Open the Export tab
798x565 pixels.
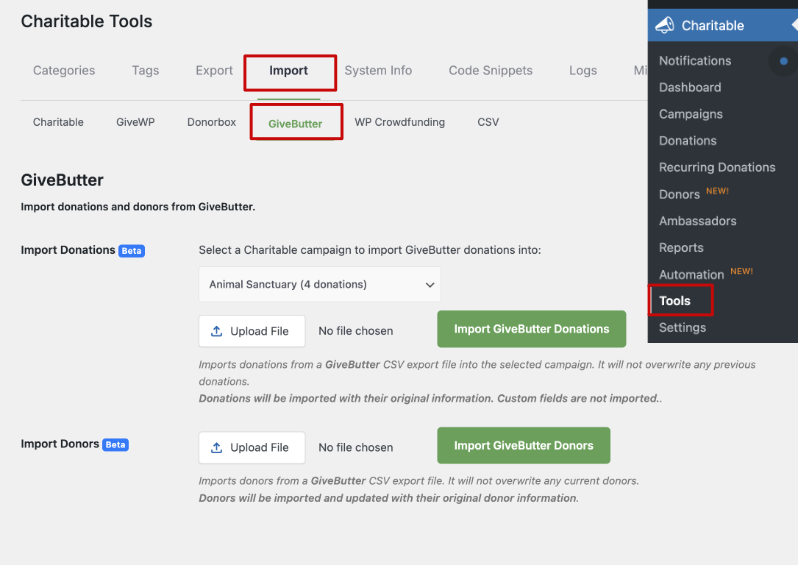point(214,70)
